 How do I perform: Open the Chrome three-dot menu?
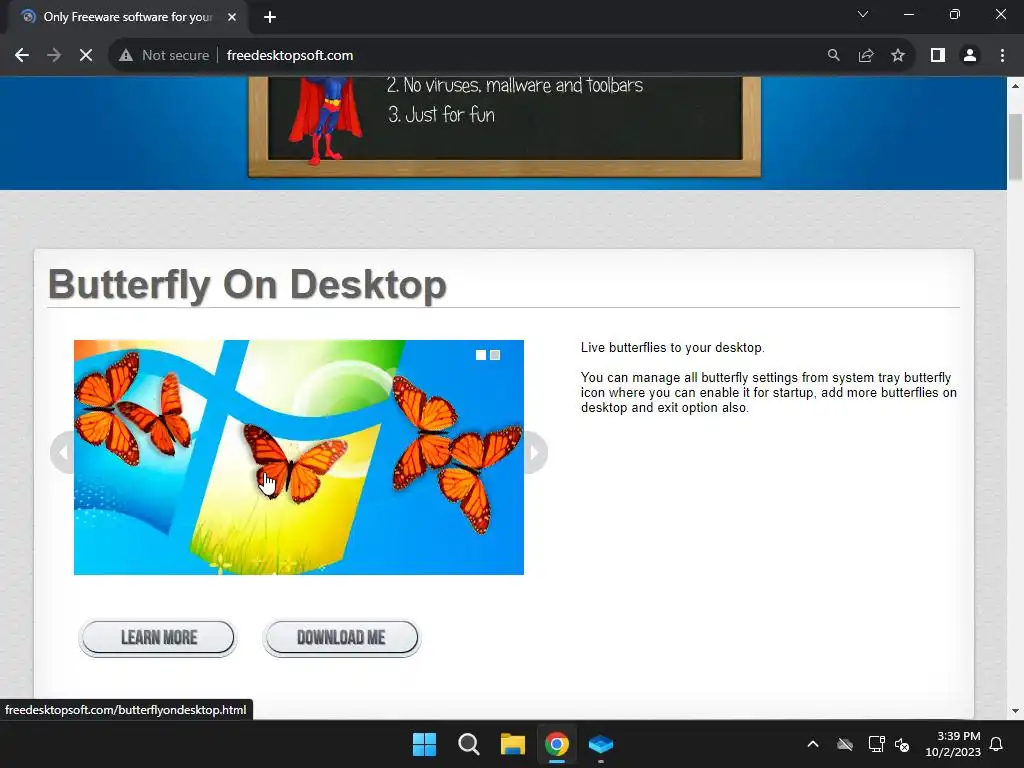tap(1002, 56)
